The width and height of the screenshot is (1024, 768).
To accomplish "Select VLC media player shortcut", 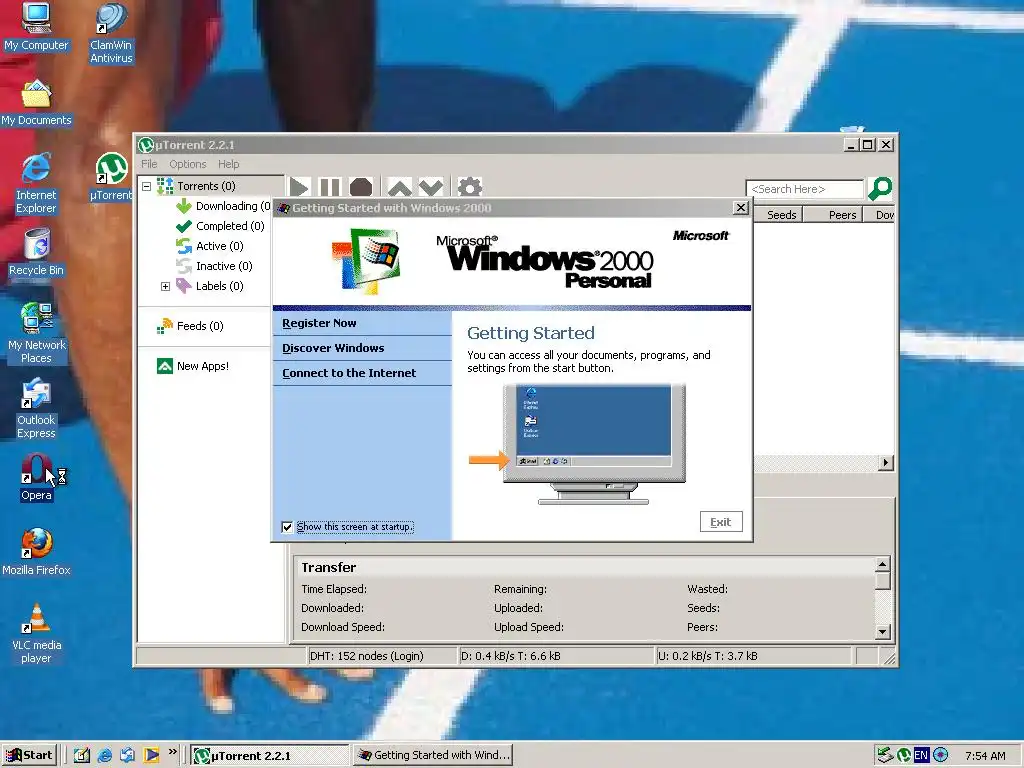I will (36, 633).
